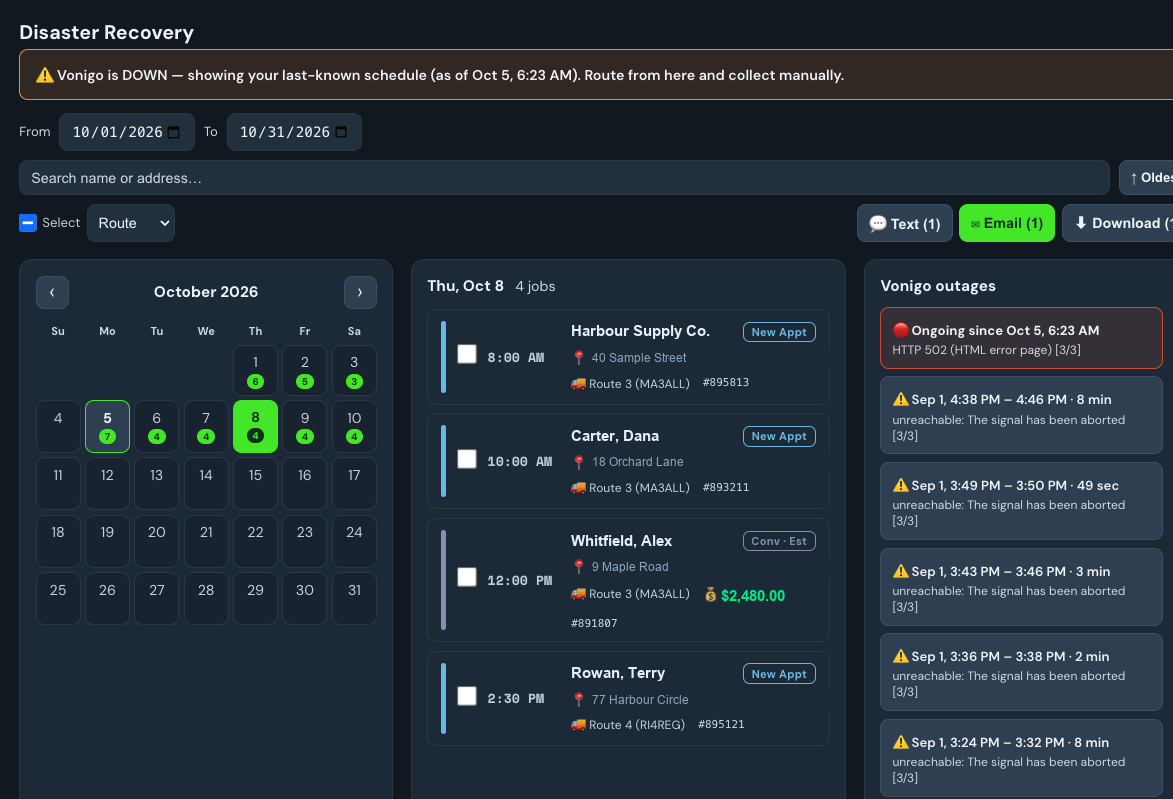Viewport: 1173px width, 799px height.
Task: Click the money bag icon beside $2,480.00
Action: 711,596
